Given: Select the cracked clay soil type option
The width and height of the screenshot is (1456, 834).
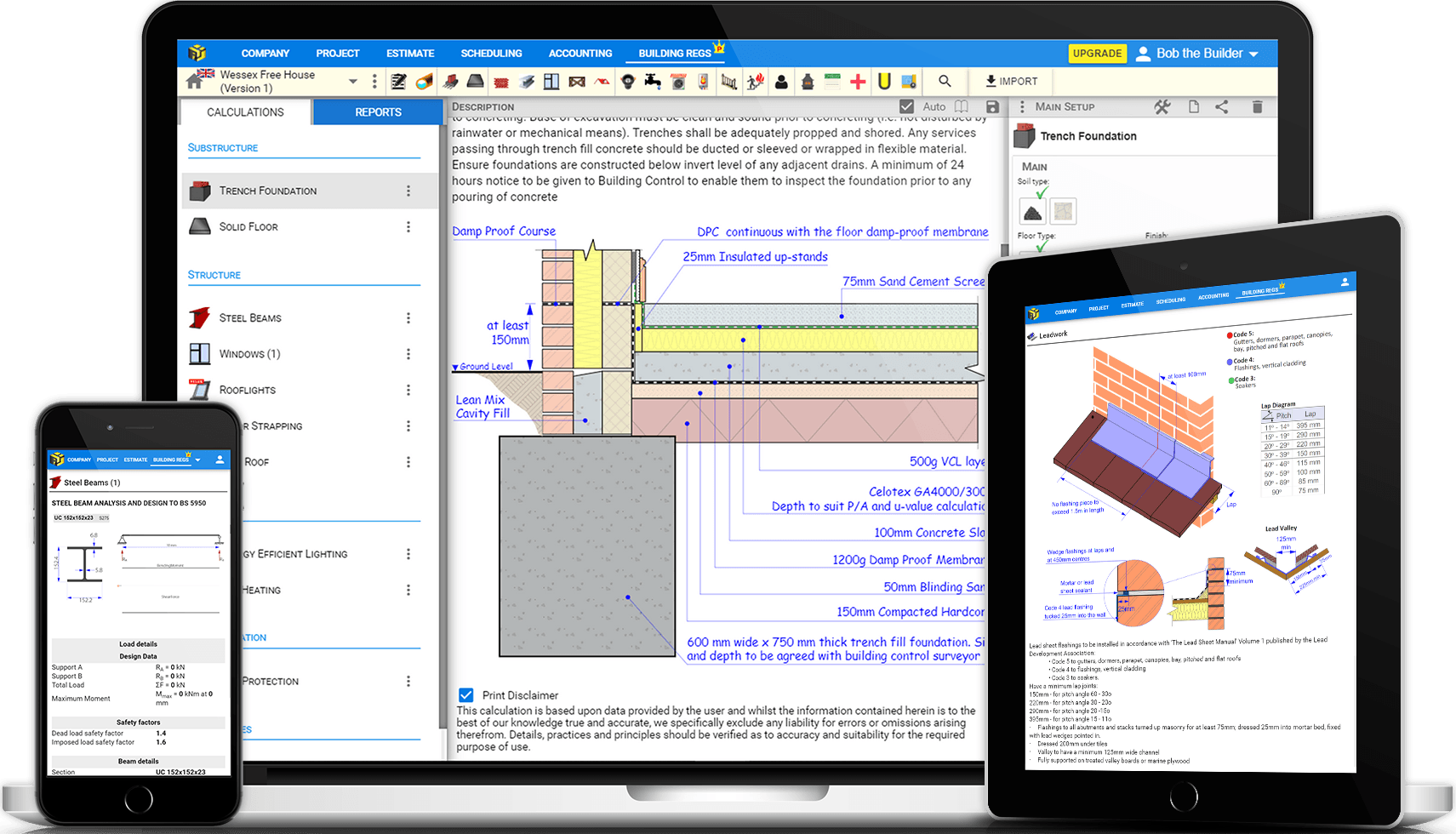Looking at the screenshot, I should 1063,211.
